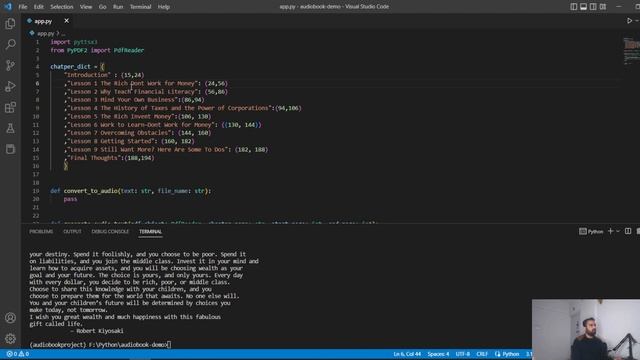Open the bottom activity bar view under Testing
The height and width of the screenshot is (360, 640).
10,149
